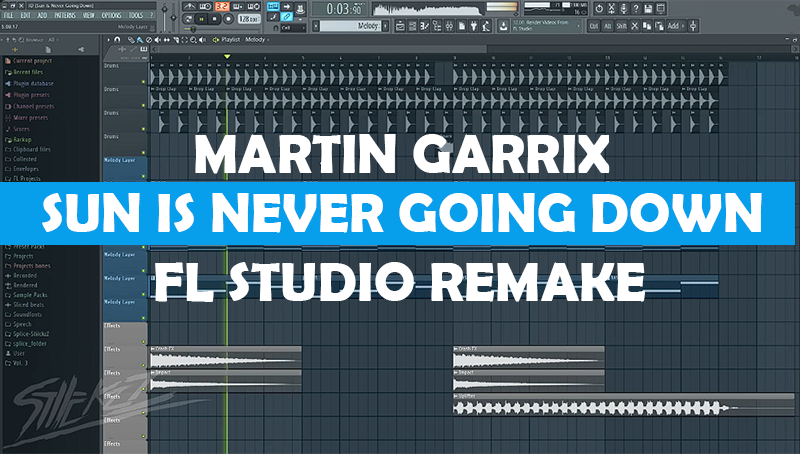Click the microphone recording icon
The image size is (800, 454).
pos(623,9)
